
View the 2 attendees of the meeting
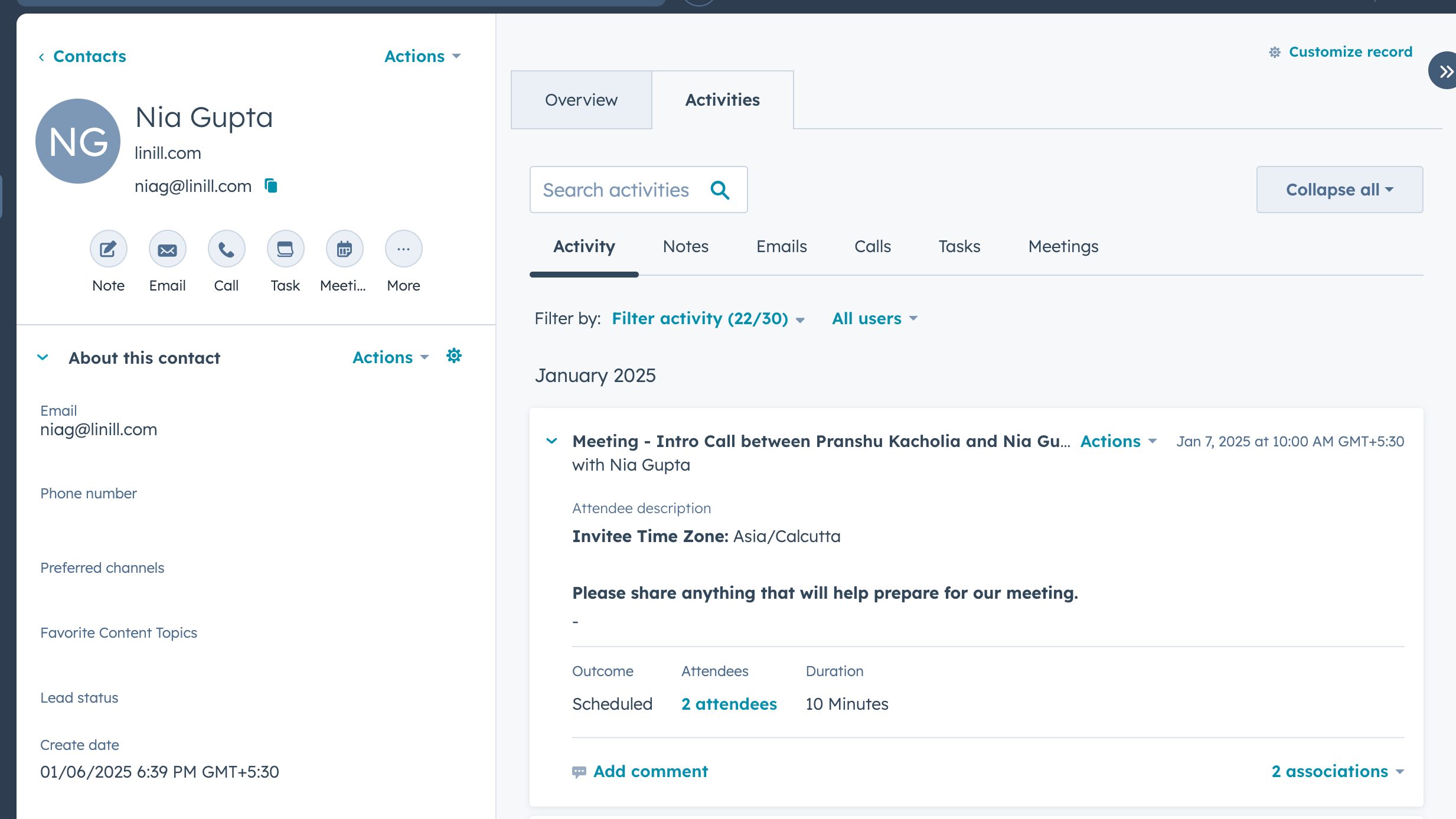[x=729, y=703]
